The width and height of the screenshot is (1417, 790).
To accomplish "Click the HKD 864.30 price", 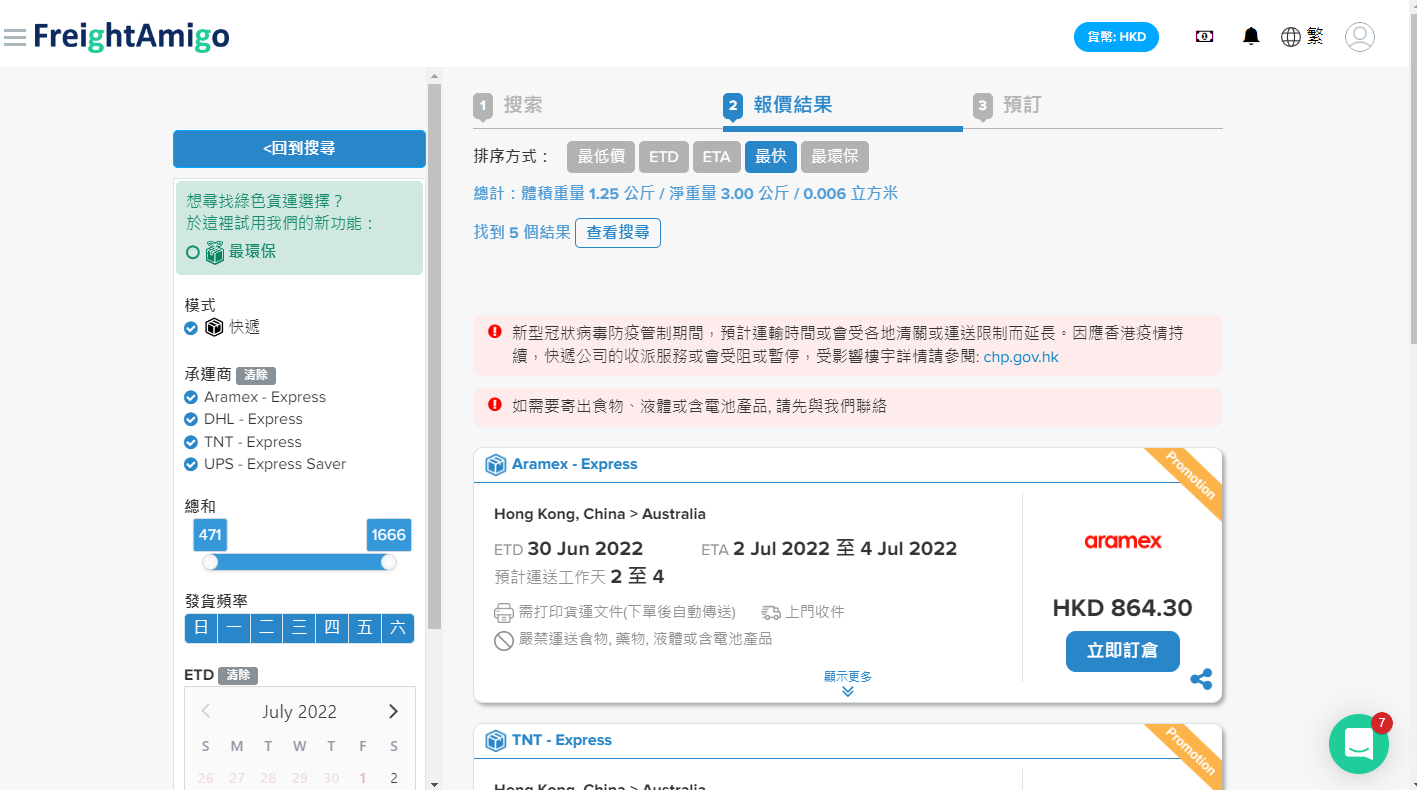I will pos(1123,608).
